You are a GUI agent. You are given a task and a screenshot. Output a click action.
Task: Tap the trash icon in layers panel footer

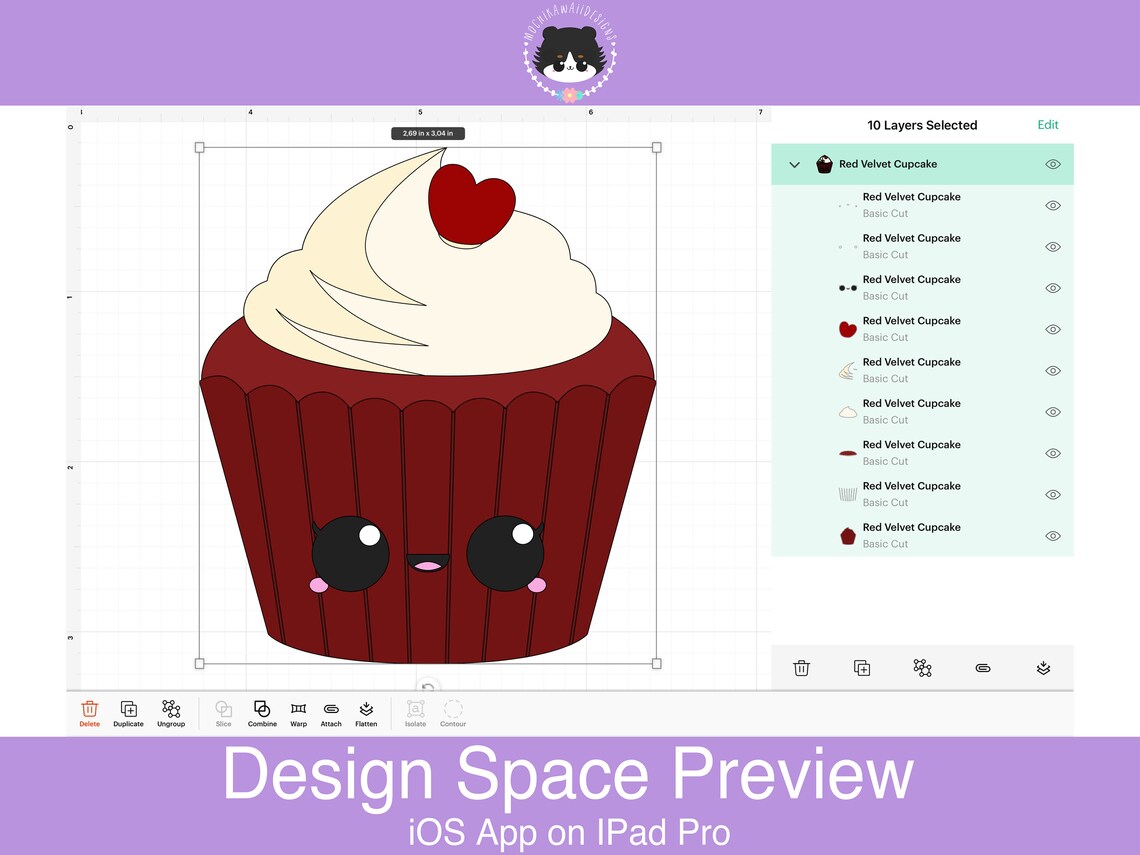[801, 667]
